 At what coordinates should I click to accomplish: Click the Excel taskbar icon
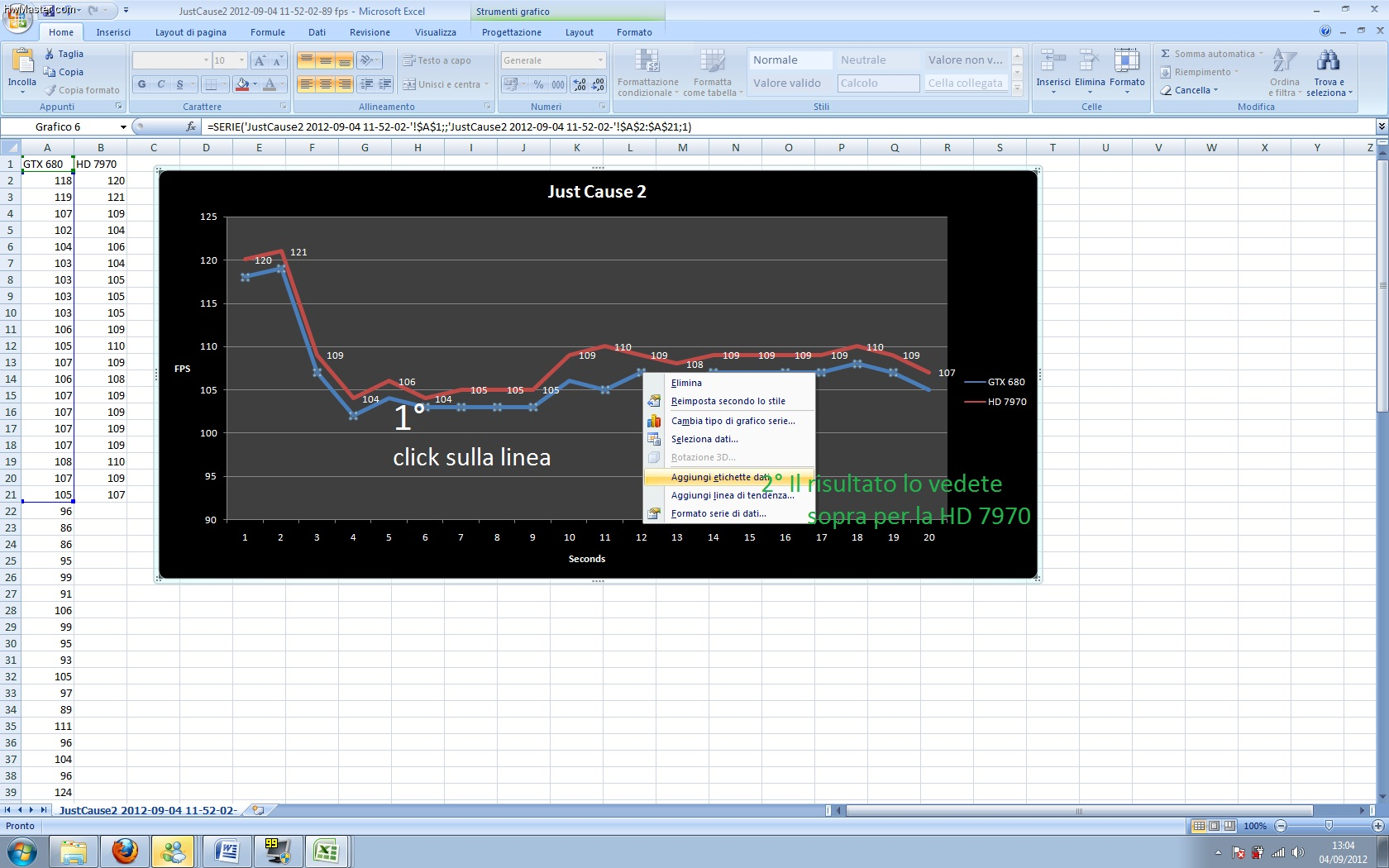327,851
